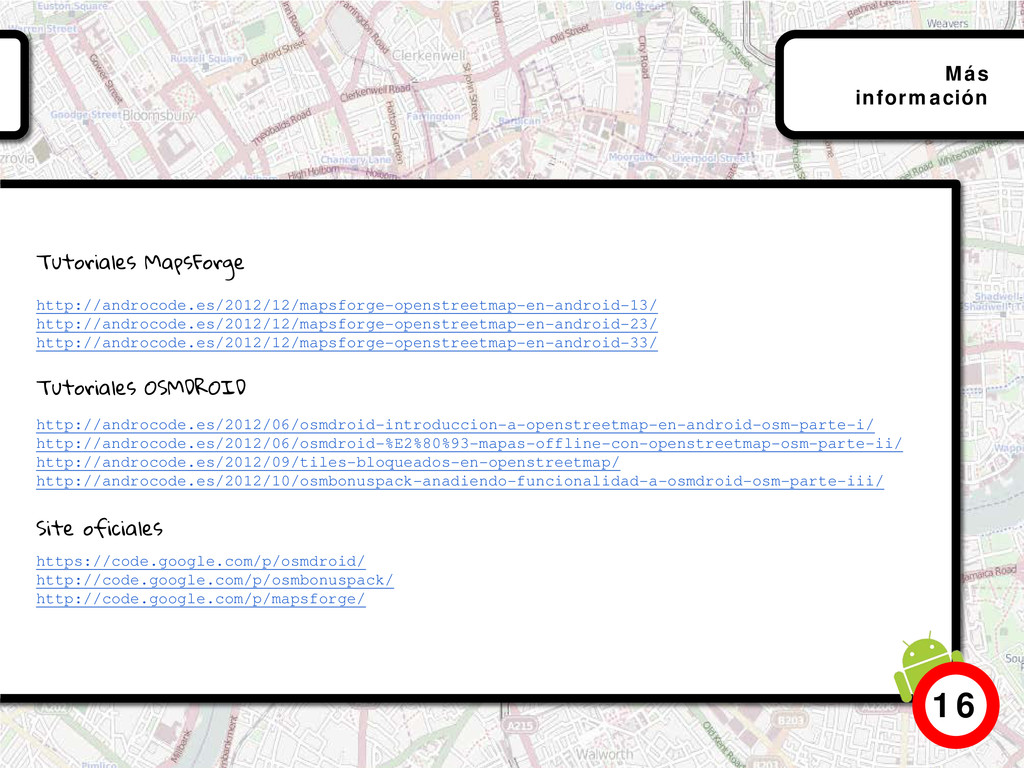Open the mapsforge-openstreetmap-en-android-23 tutorial link
1024x768 pixels.
click(346, 325)
